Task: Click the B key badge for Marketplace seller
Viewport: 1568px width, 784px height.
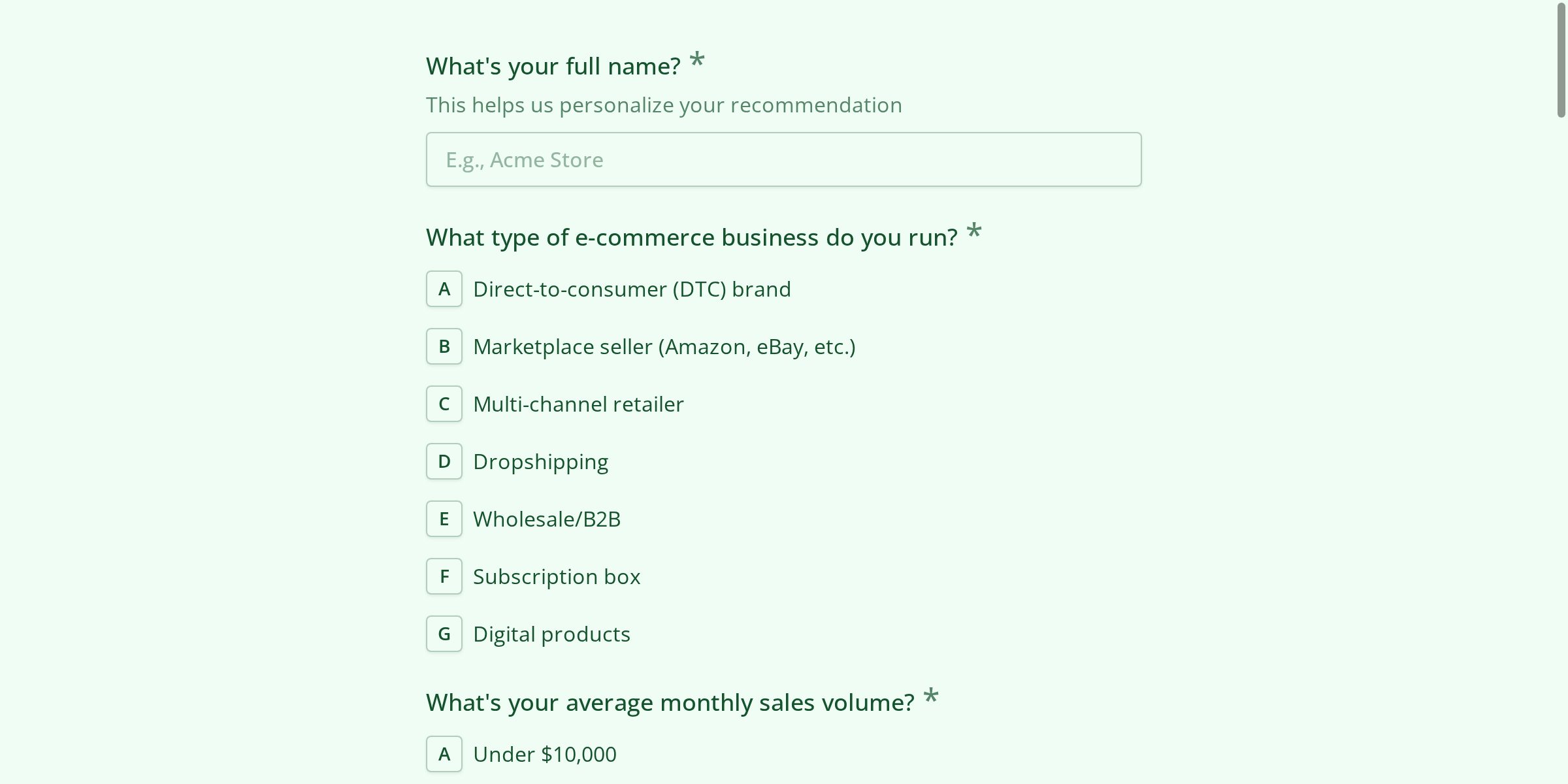Action: pyautogui.click(x=444, y=346)
